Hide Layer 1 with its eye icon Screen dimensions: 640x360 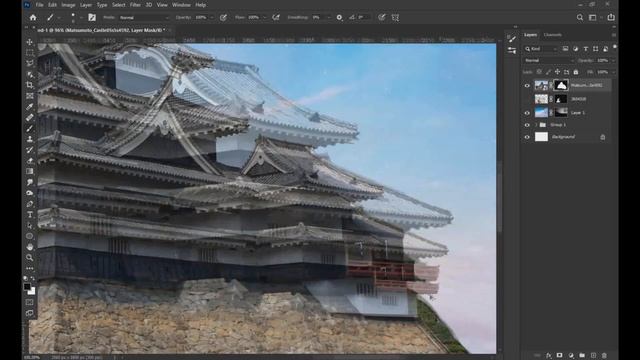coord(527,113)
